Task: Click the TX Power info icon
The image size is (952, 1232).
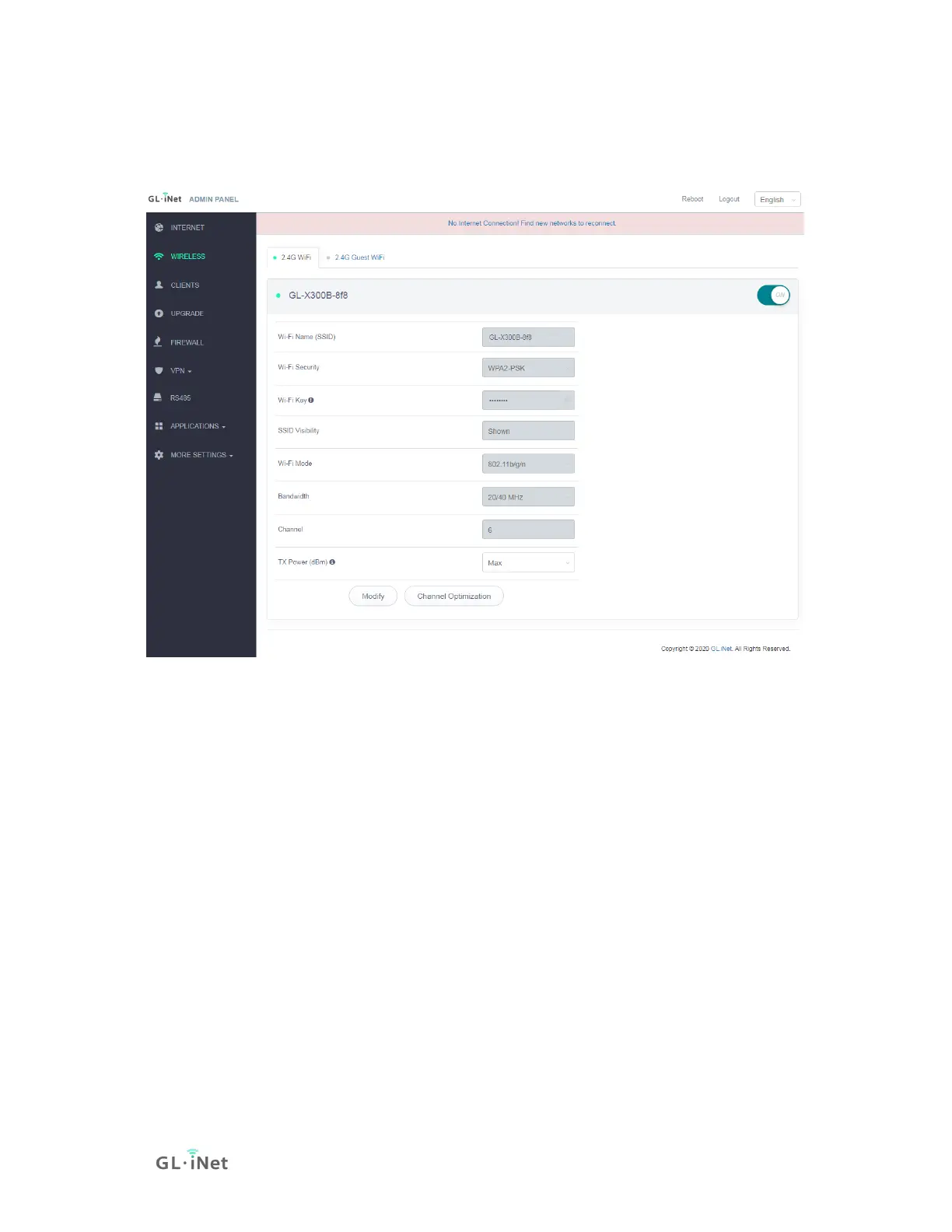Action: (332, 562)
